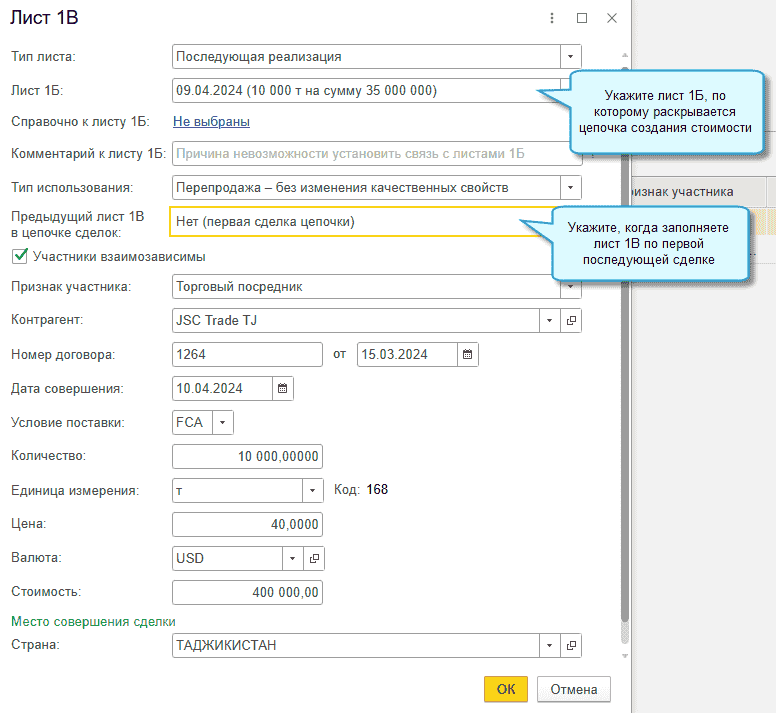Viewport: 776px width, 713px height.
Task: Expand Тип листа dropdown
Action: point(571,56)
